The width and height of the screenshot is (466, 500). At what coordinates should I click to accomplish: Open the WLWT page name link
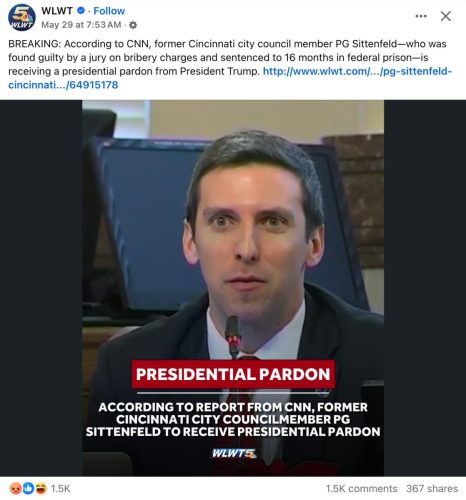57,11
